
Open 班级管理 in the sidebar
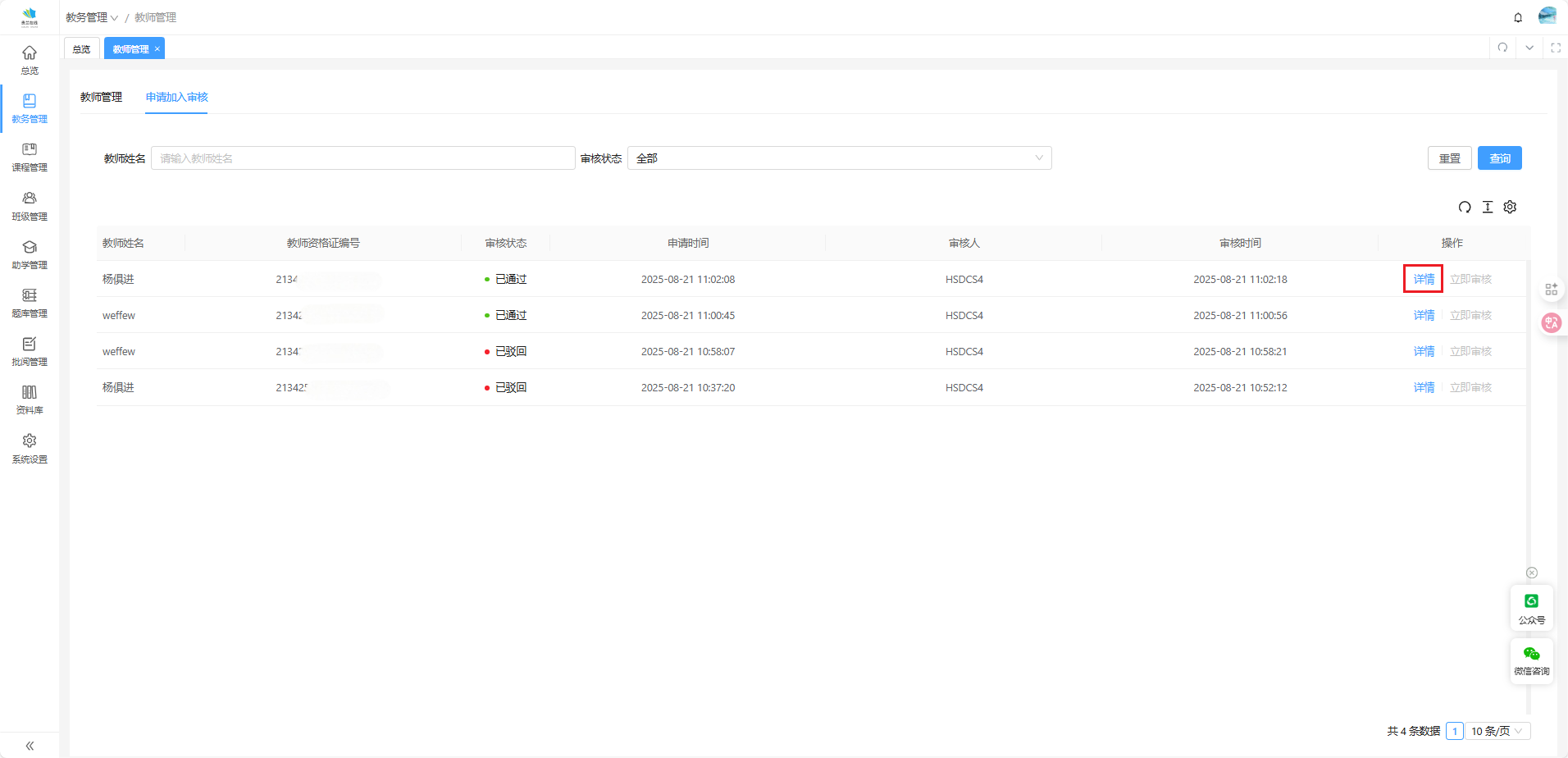point(30,205)
